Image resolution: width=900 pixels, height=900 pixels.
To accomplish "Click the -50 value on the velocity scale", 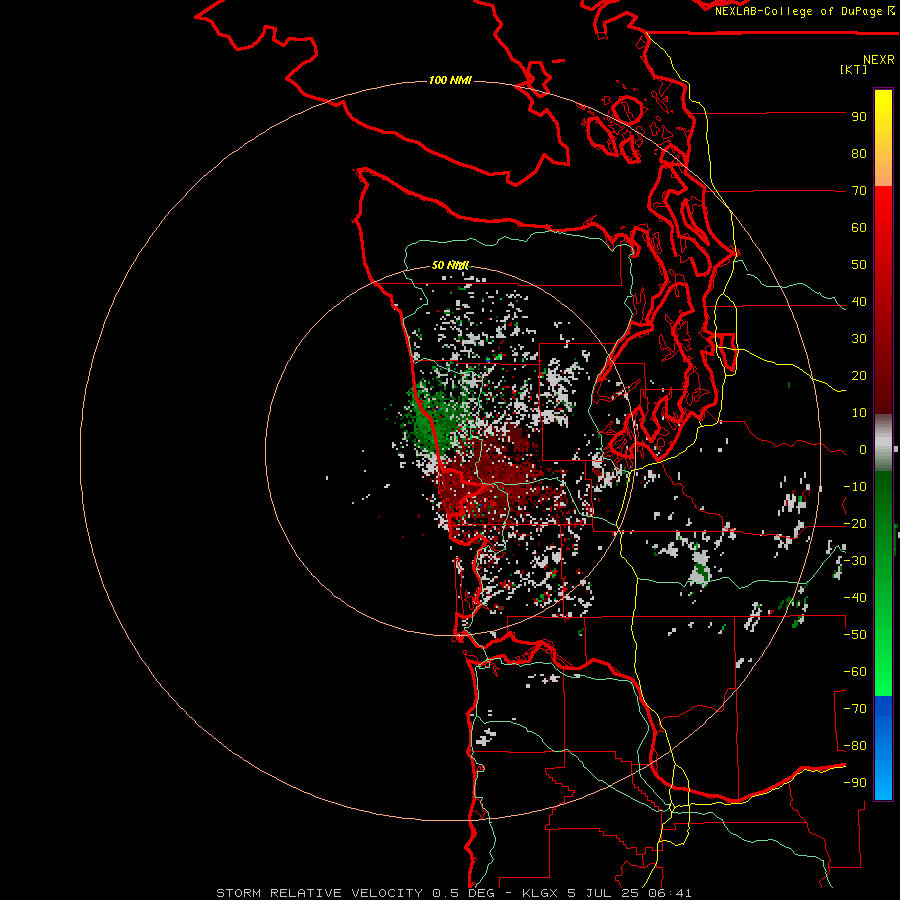I will click(855, 635).
